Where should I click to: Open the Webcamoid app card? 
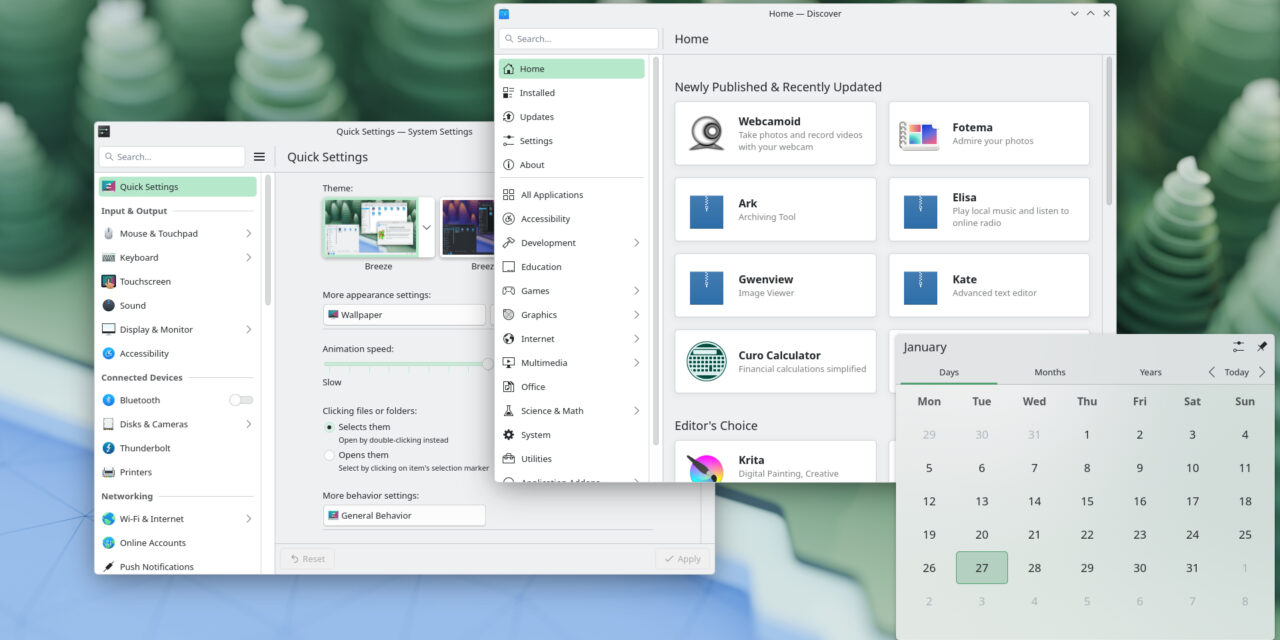tap(775, 133)
